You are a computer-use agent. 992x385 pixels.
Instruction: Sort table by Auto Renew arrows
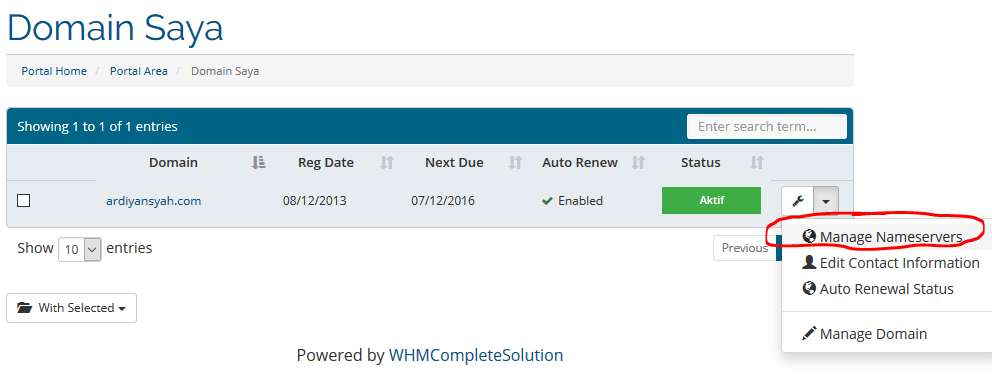(638, 162)
